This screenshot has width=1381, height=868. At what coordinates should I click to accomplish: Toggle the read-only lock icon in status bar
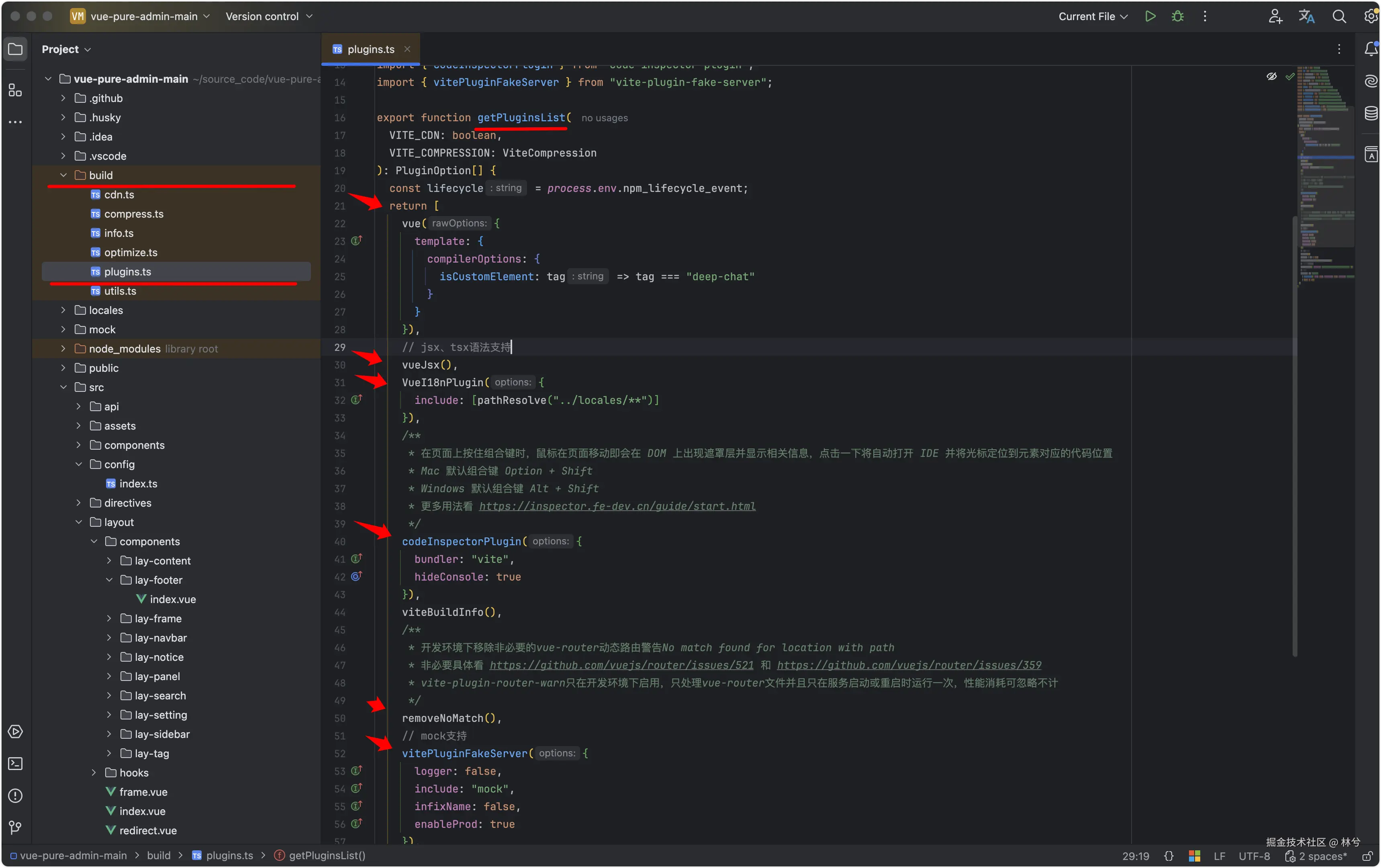tap(1367, 856)
